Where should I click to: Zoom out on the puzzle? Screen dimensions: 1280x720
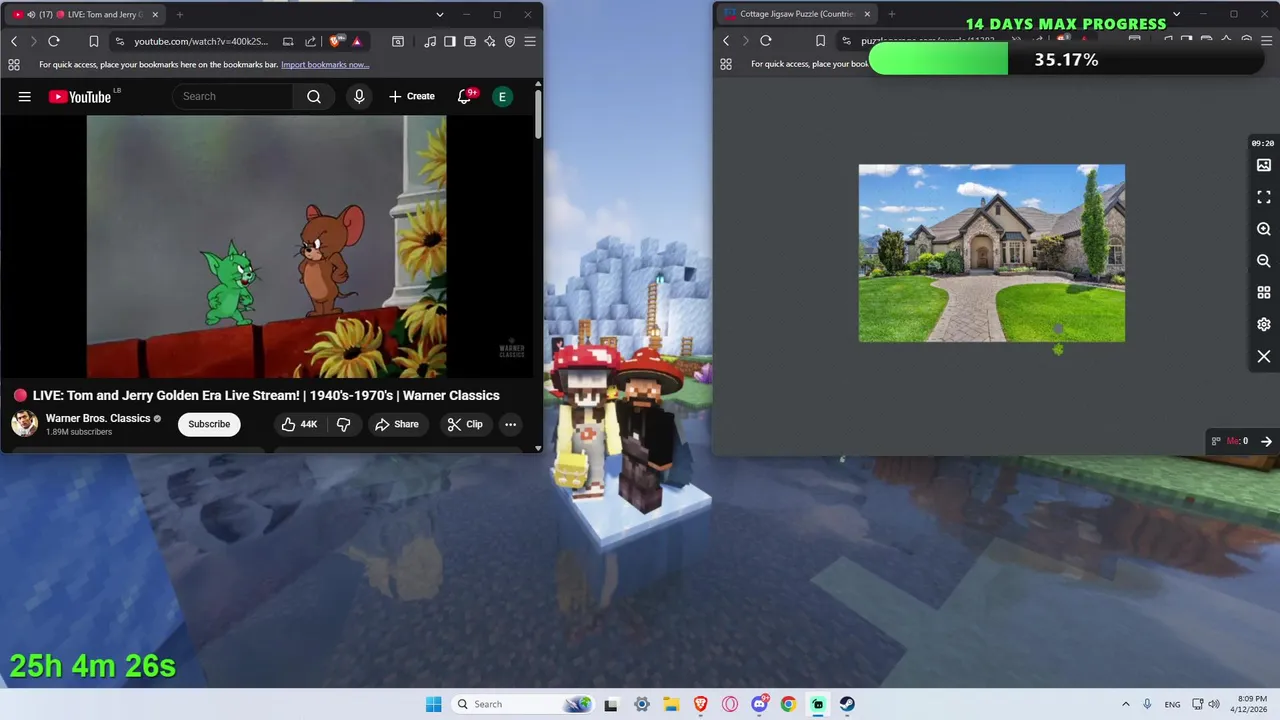click(x=1264, y=261)
